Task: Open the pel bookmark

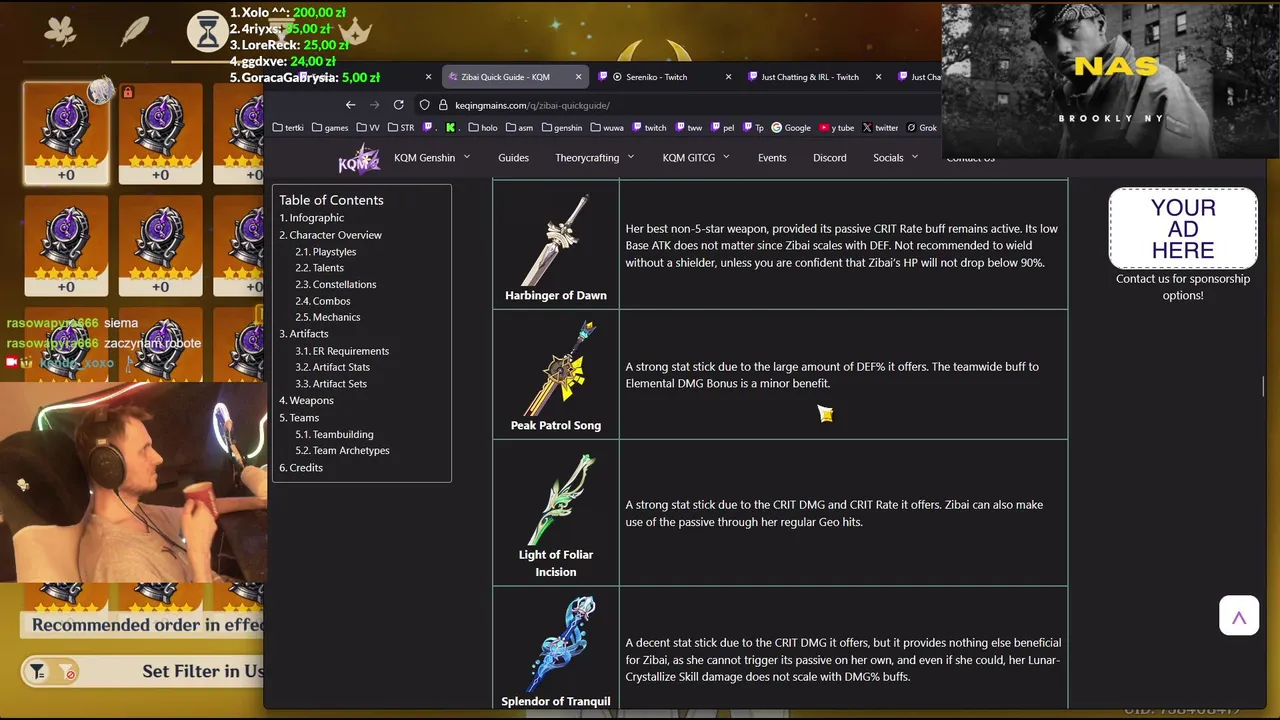Action: click(x=722, y=128)
